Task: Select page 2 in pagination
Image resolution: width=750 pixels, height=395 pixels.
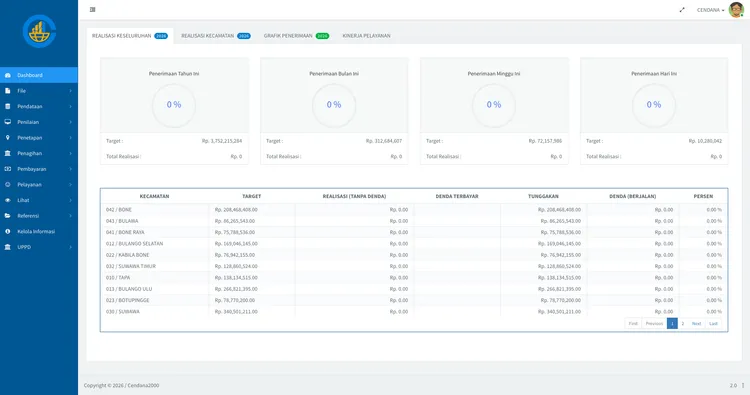Action: (683, 324)
